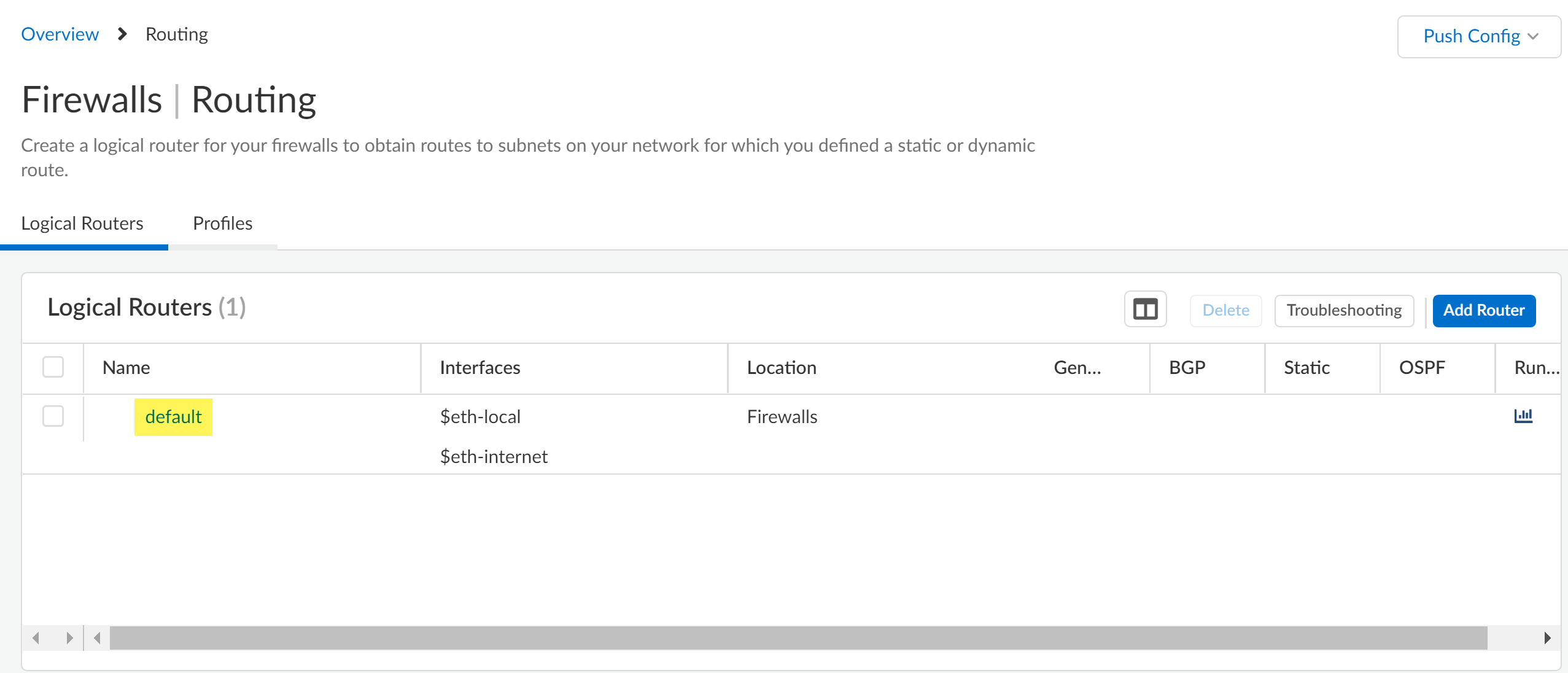Click the Interfaces column header
Viewport: 1568px width, 673px height.
(479, 368)
